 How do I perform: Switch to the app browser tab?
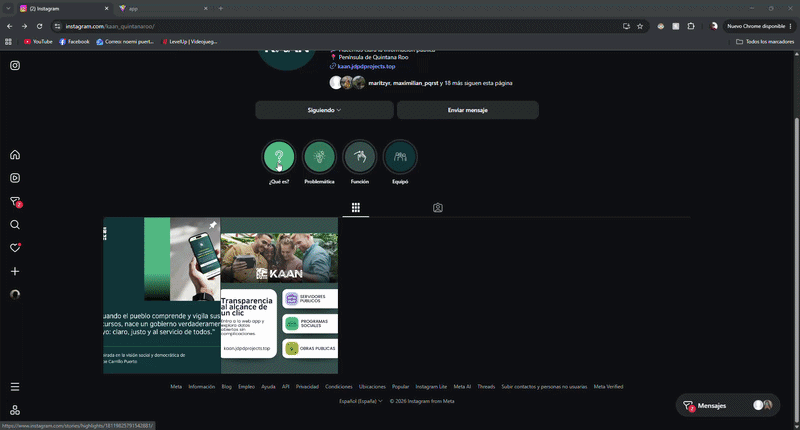click(x=162, y=9)
